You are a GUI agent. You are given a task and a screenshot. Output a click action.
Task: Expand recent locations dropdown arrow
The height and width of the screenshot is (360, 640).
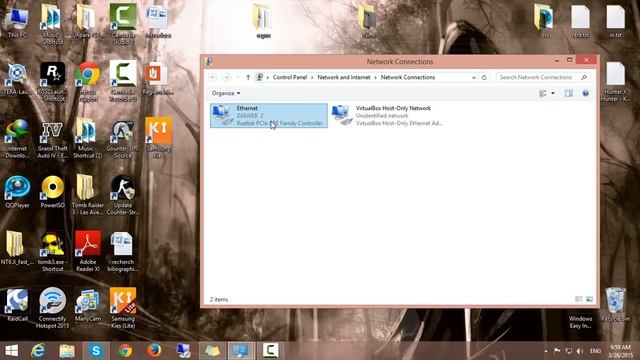coord(238,77)
